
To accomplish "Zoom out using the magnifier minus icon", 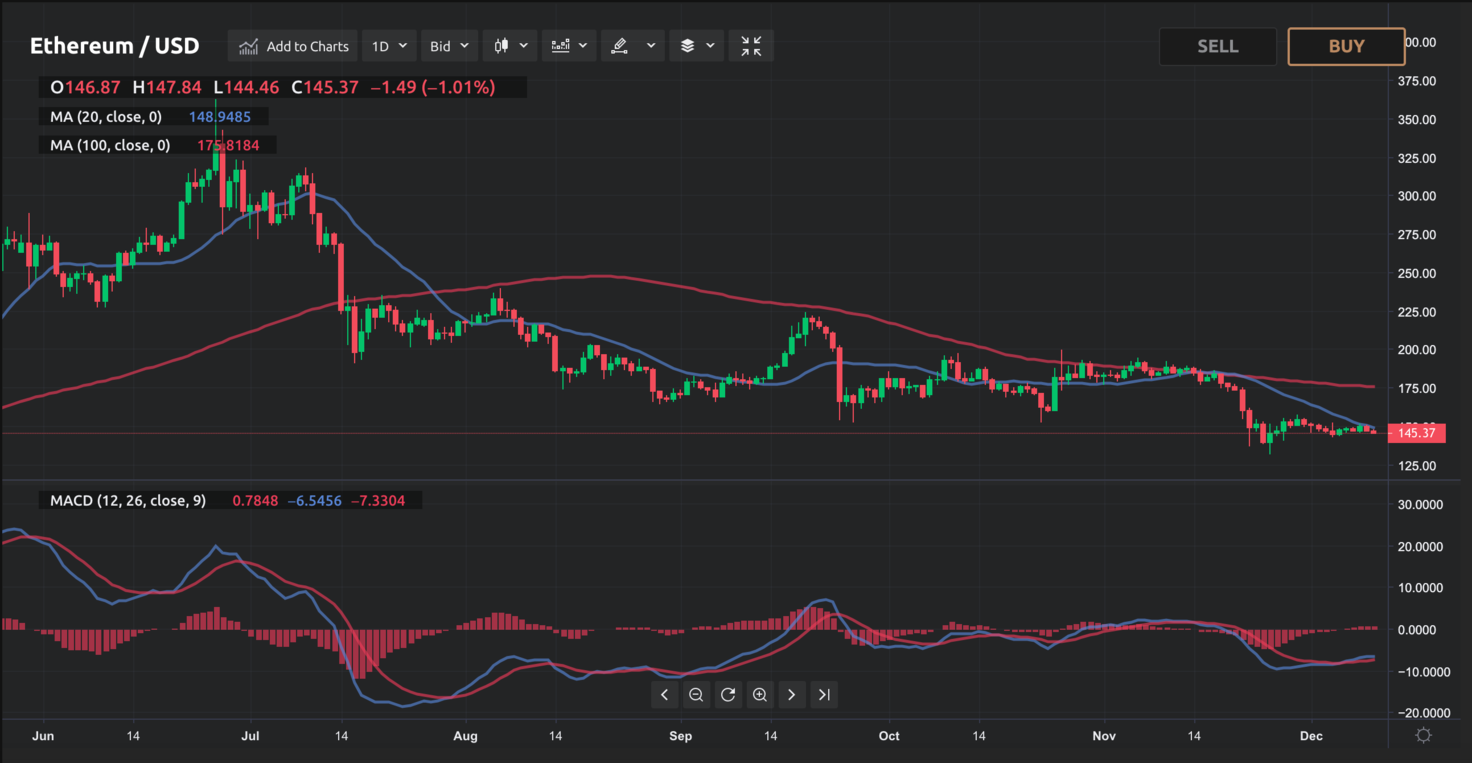I will pyautogui.click(x=696, y=694).
